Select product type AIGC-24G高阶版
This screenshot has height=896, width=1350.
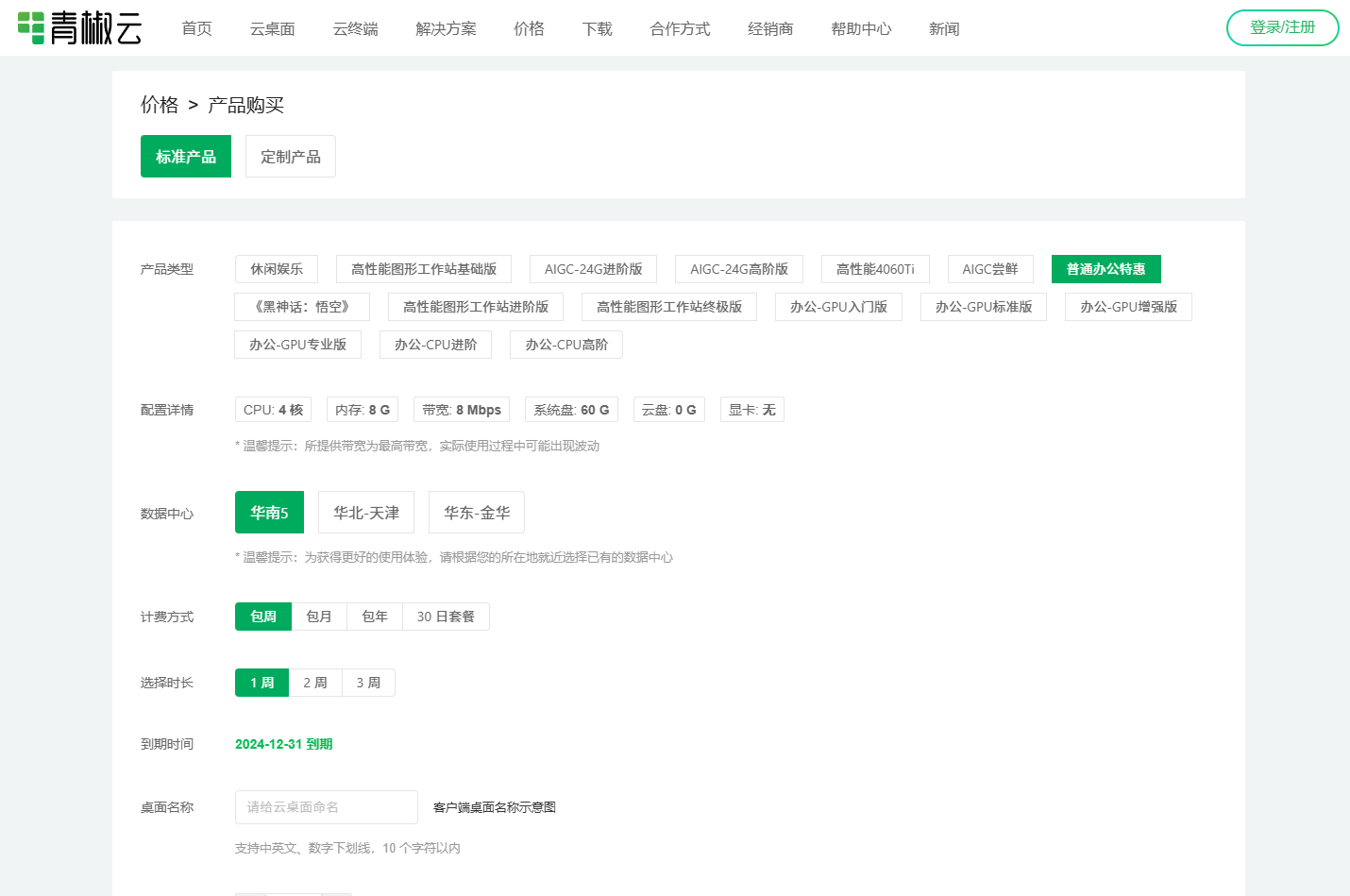tap(739, 269)
